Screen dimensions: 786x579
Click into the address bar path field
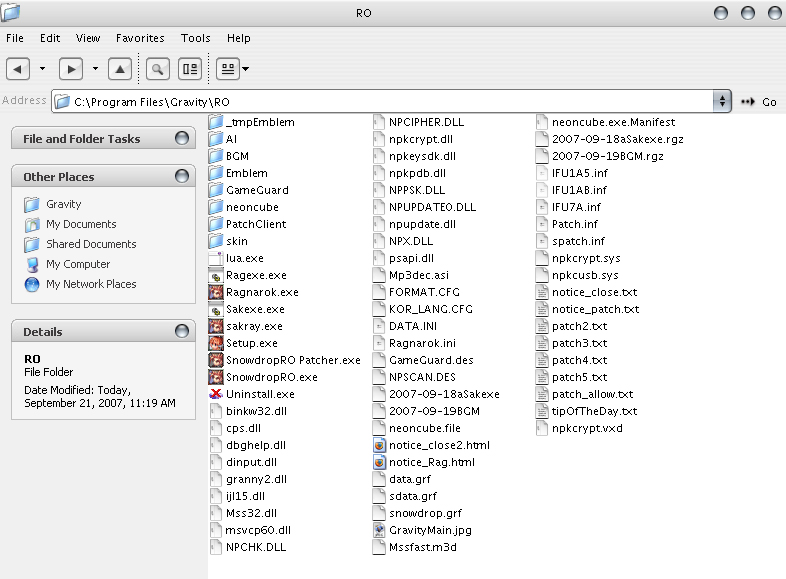pyautogui.click(x=390, y=102)
